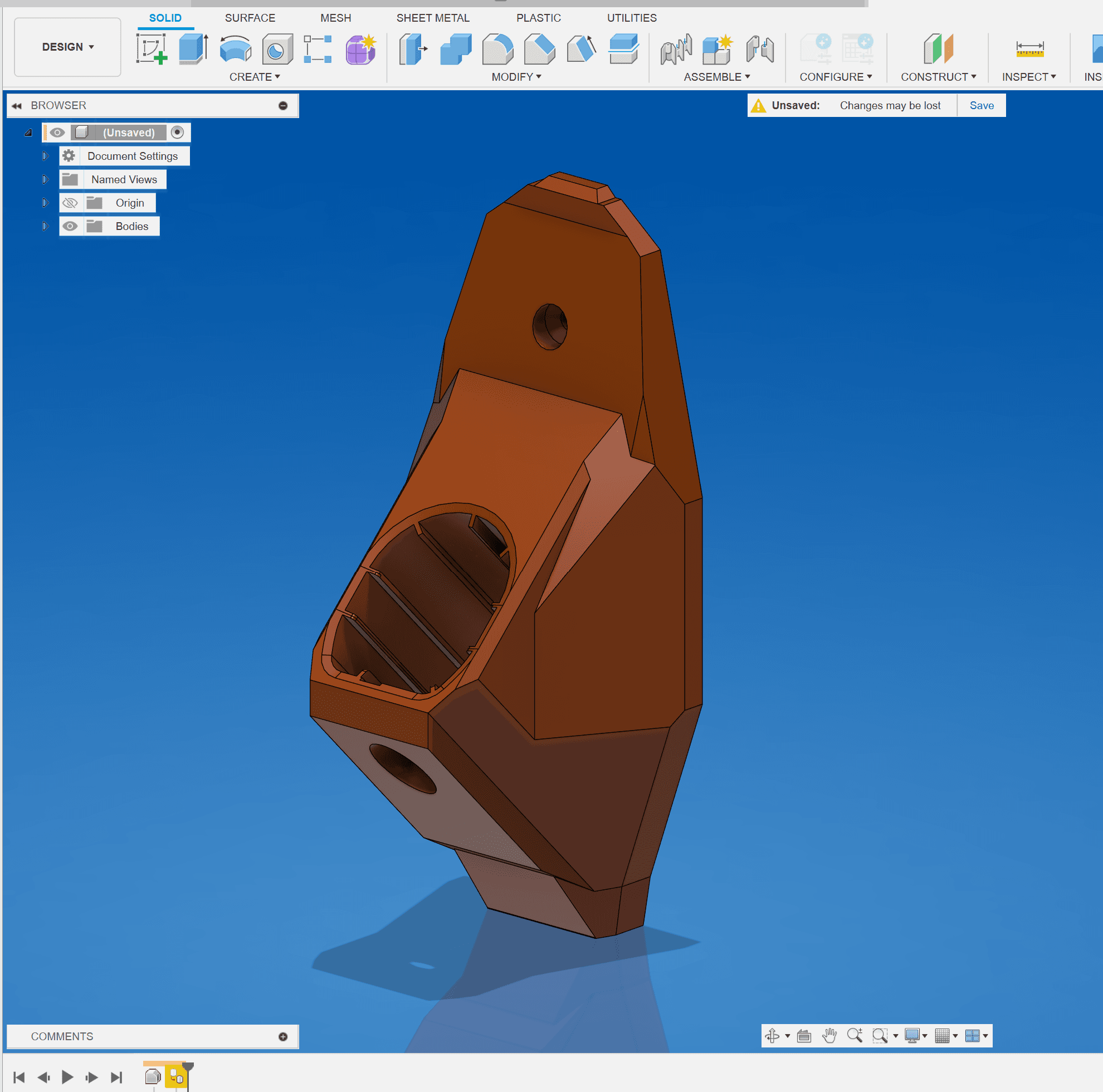Play the design timeline

(x=67, y=1077)
